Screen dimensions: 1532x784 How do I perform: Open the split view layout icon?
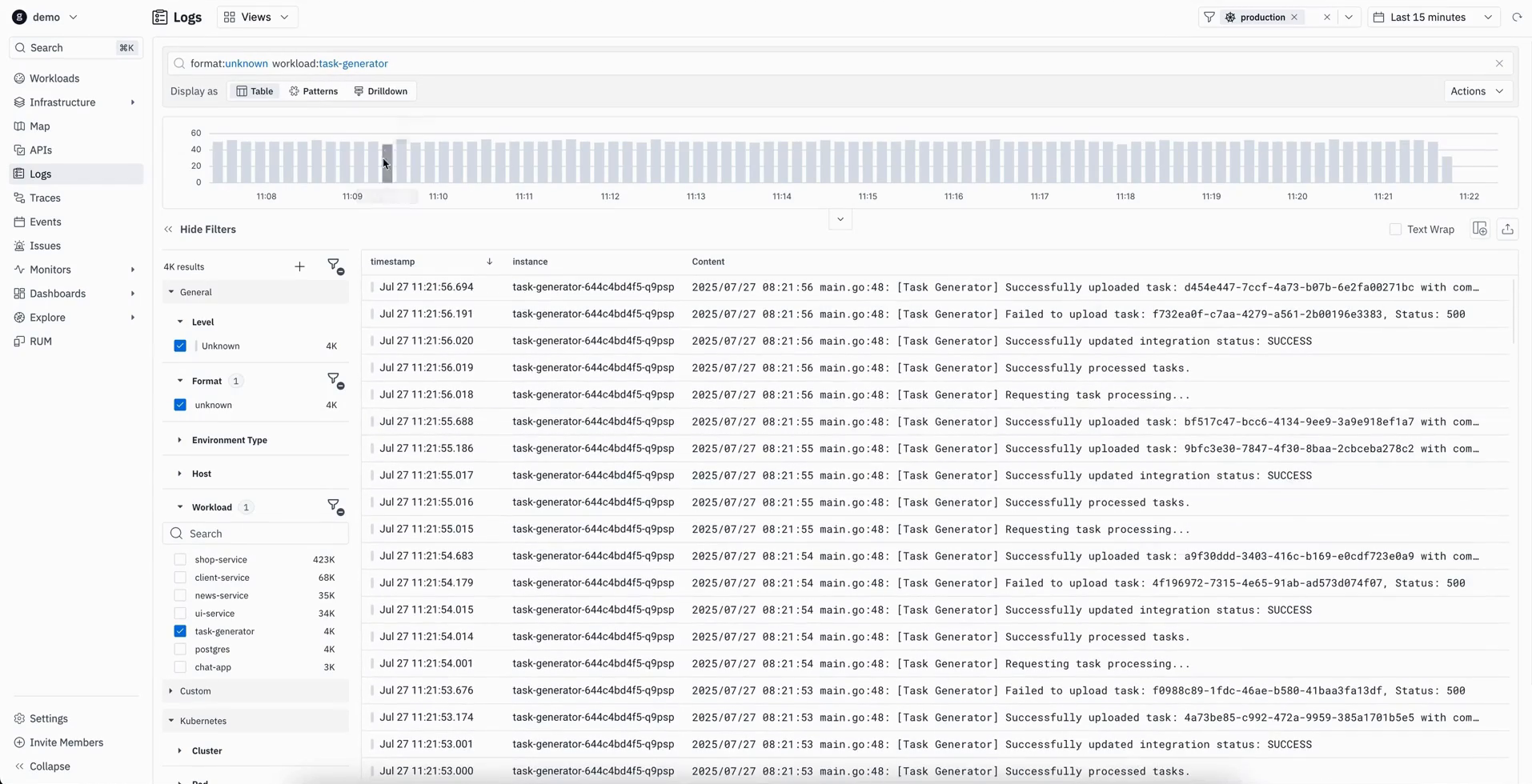point(1478,229)
